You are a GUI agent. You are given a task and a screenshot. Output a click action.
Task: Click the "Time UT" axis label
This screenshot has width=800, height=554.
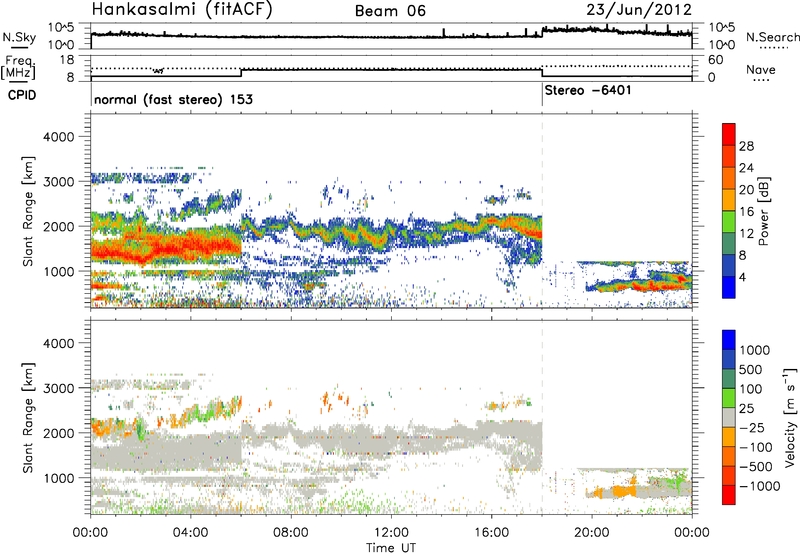click(391, 548)
